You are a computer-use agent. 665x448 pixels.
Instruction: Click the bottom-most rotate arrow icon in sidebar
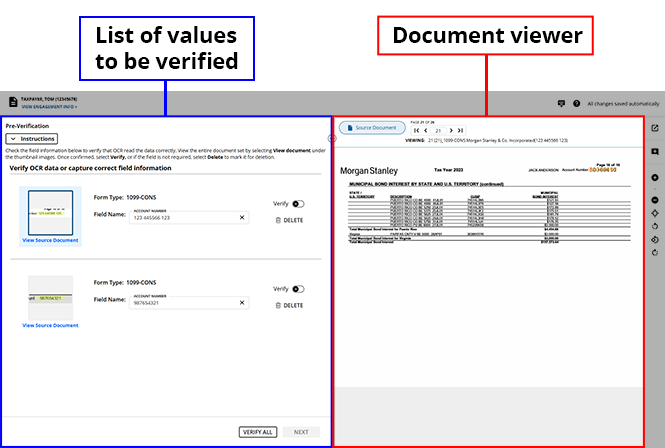click(655, 253)
